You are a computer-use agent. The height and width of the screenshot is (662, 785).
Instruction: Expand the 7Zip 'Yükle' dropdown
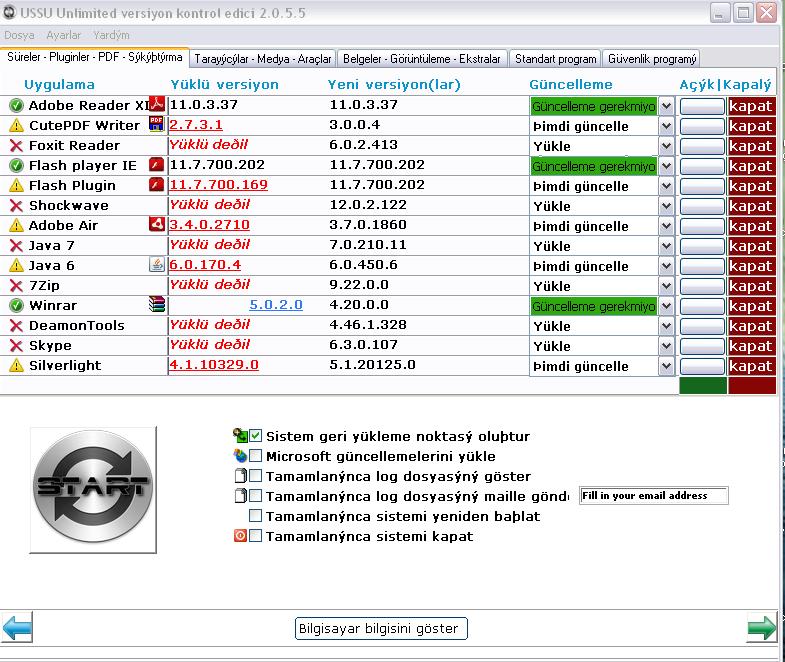click(666, 286)
